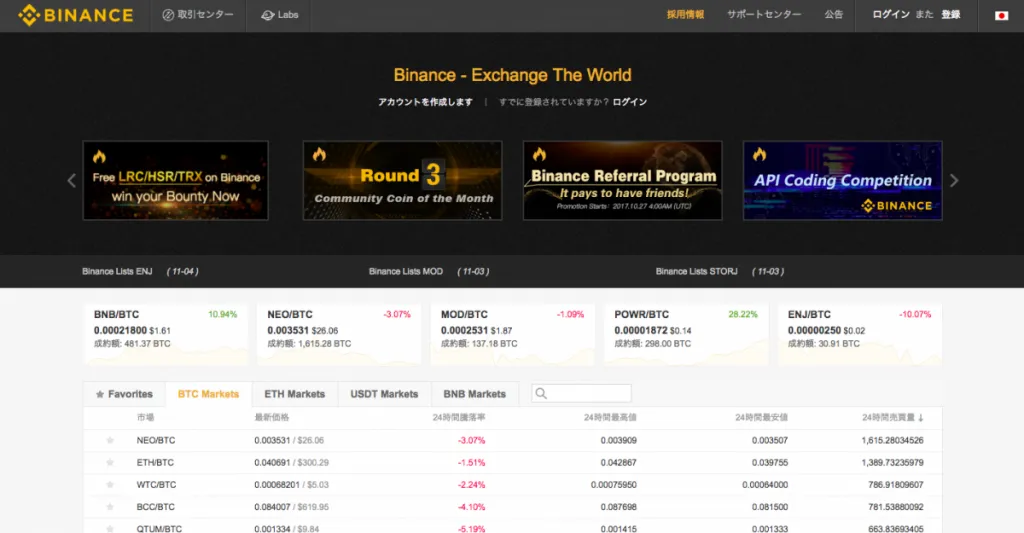Image resolution: width=1024 pixels, height=533 pixels.
Task: Open the ENJ/BTC ticker card
Action: click(860, 334)
